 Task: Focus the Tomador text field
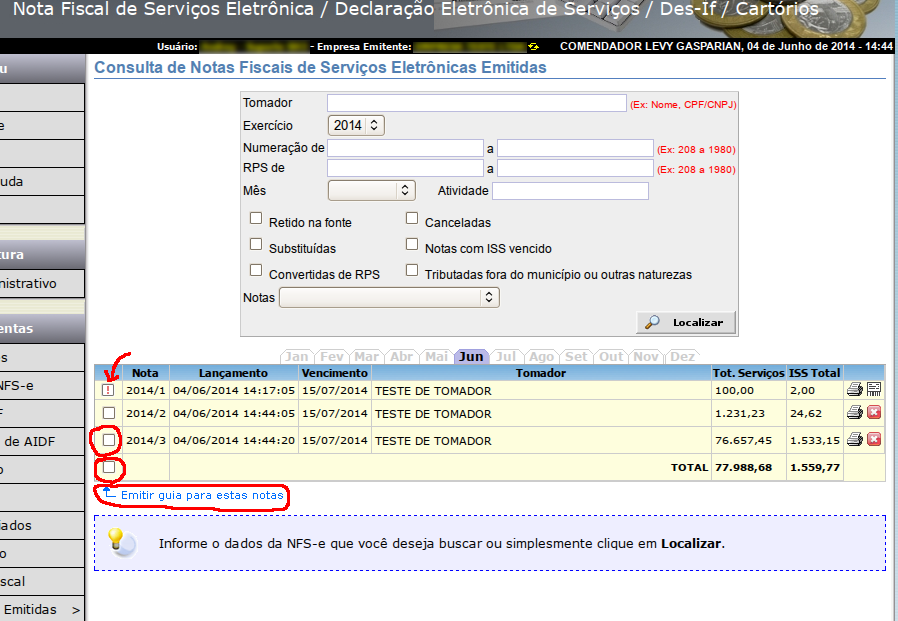coord(476,103)
